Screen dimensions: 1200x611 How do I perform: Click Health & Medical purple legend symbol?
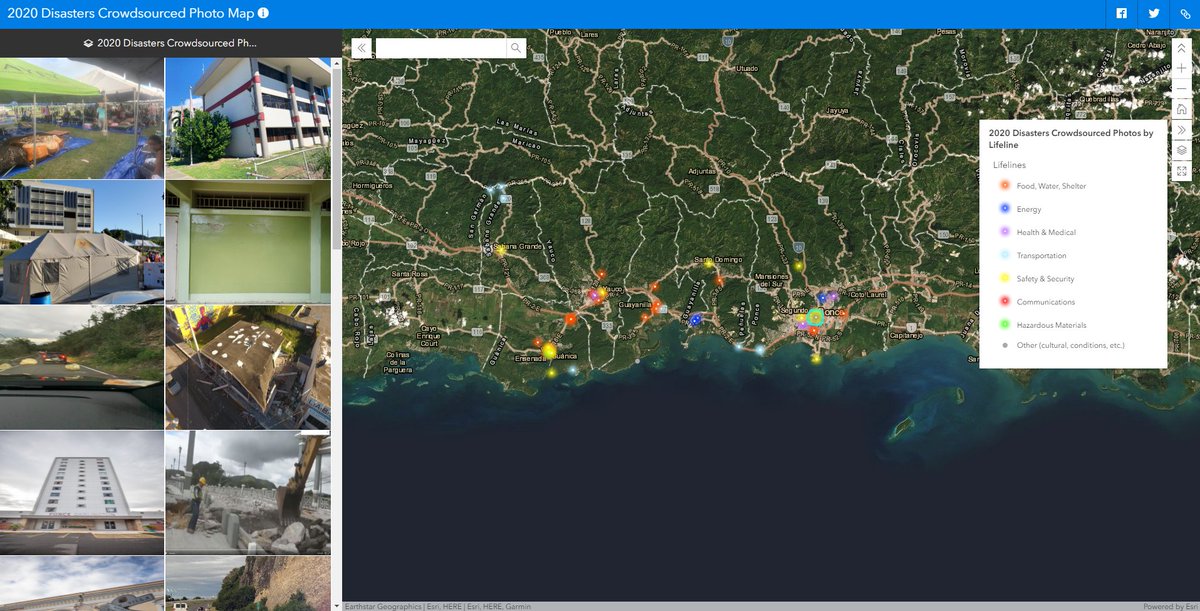pos(1004,231)
